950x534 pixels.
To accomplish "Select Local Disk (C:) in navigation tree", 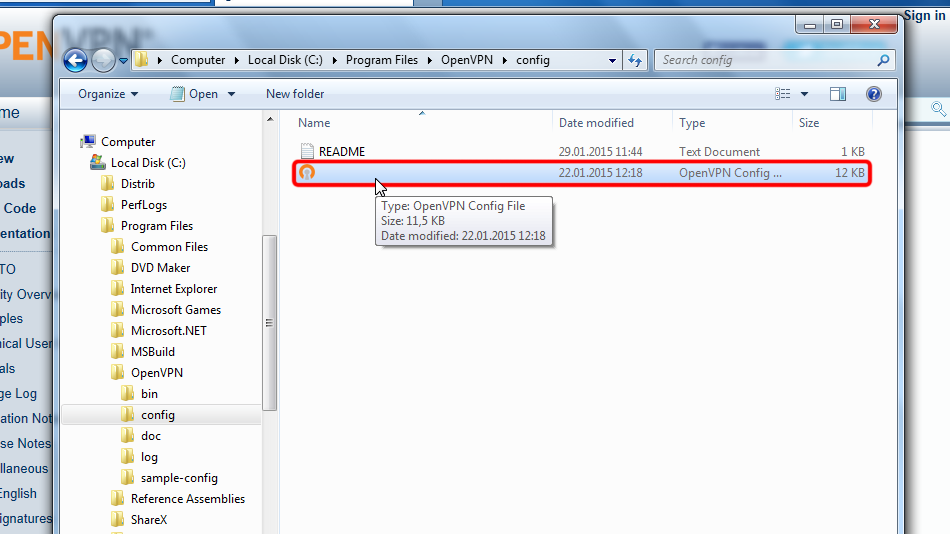I will point(148,163).
